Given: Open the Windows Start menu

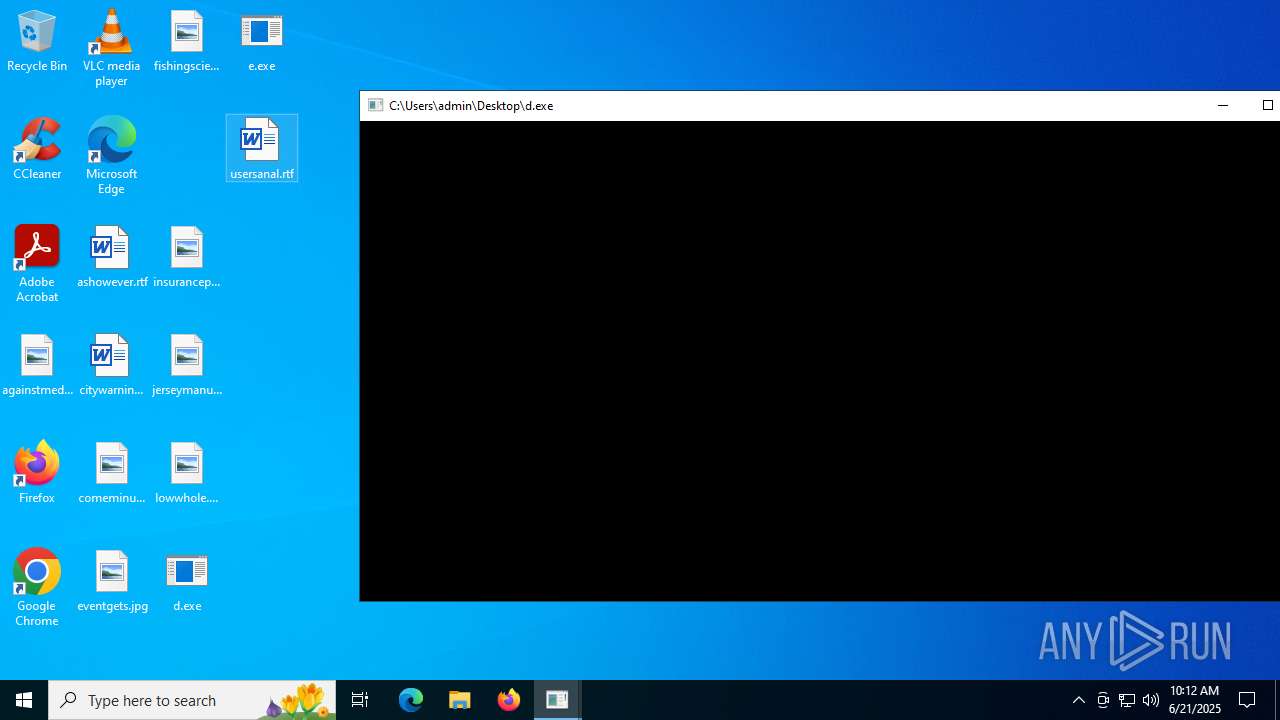Looking at the screenshot, I should tap(24, 700).
